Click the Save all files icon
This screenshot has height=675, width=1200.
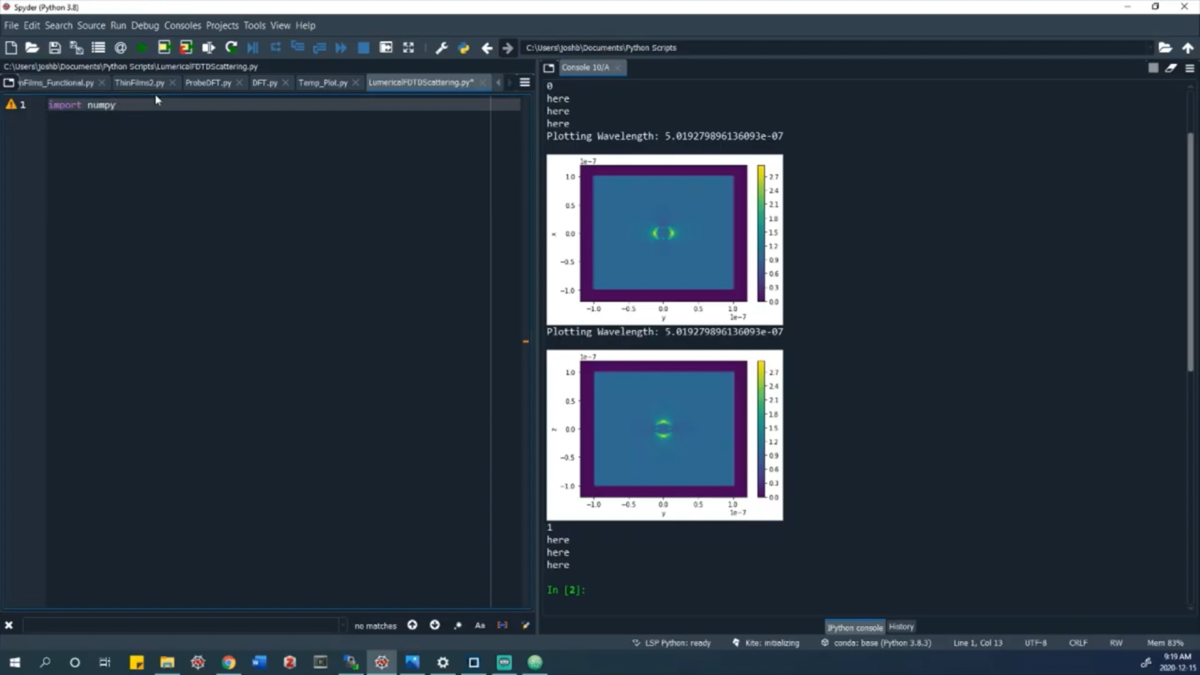76,47
